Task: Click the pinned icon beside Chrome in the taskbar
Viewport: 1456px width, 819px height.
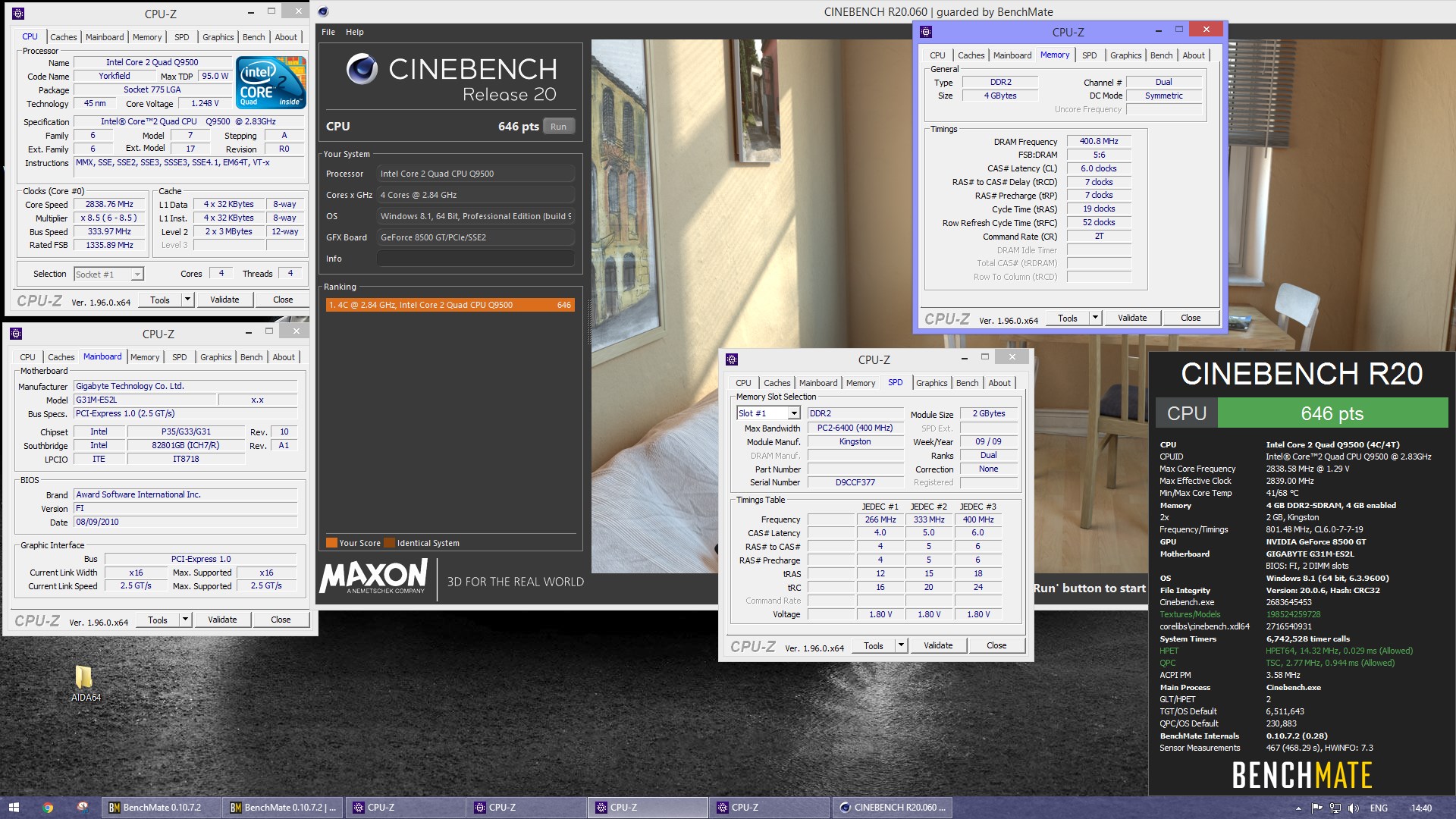Action: tap(83, 808)
